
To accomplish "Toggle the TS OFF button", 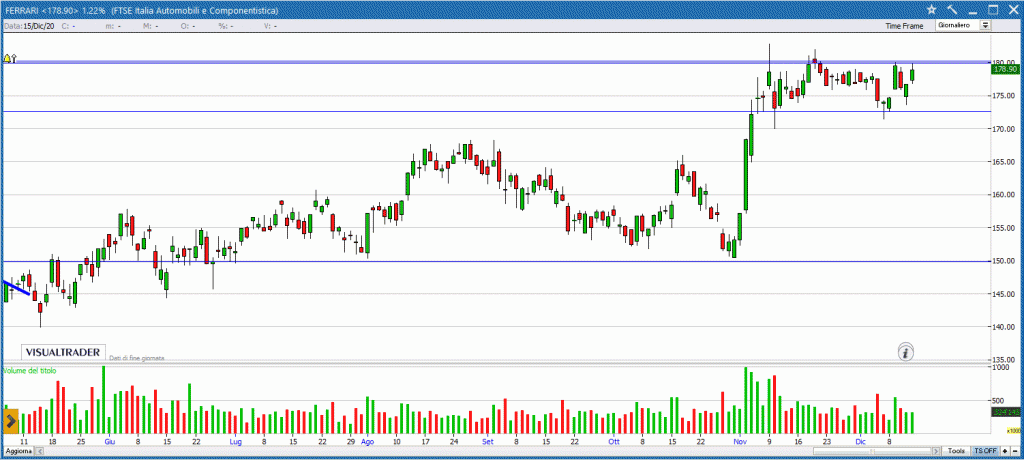I will pos(985,452).
